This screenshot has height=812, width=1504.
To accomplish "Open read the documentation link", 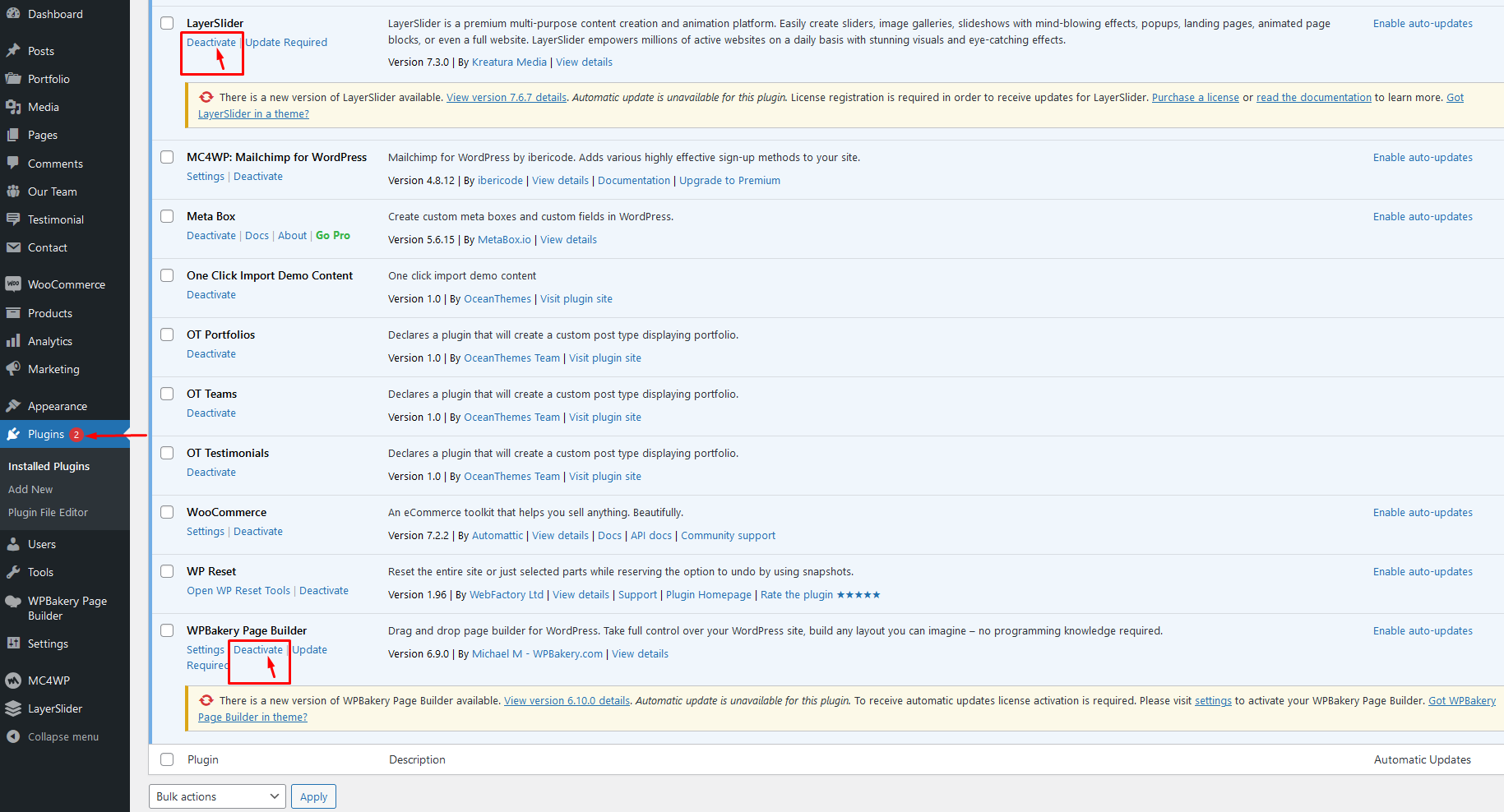I will click(x=1314, y=97).
